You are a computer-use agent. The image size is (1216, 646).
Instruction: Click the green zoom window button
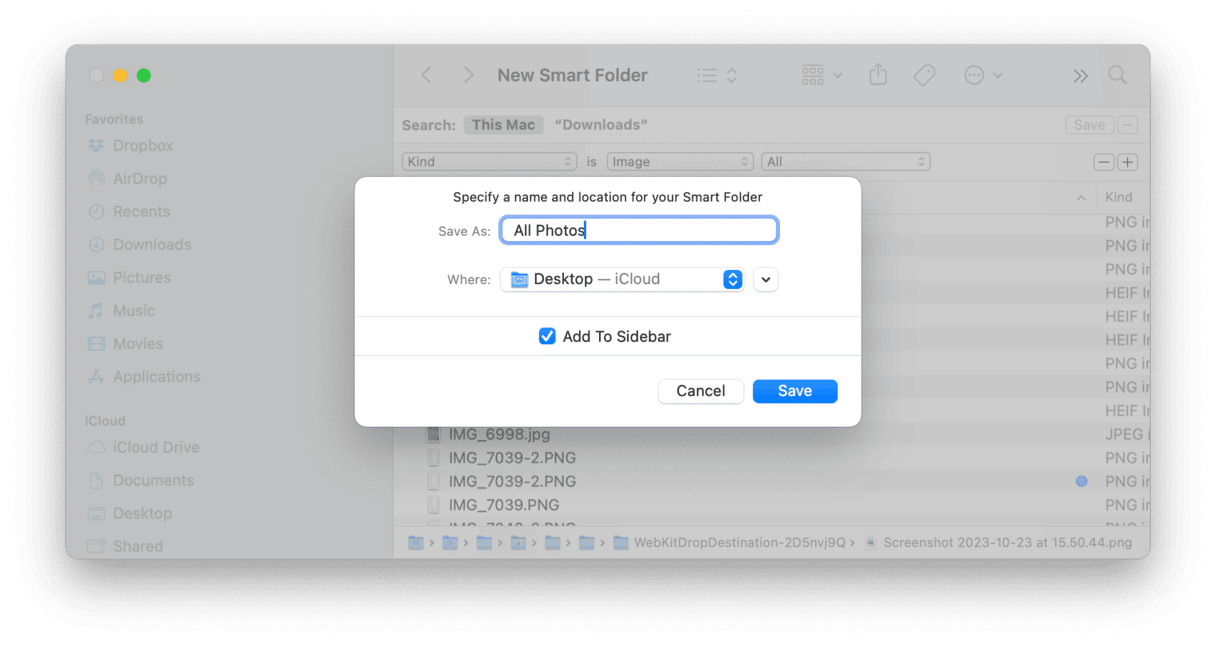tap(144, 75)
